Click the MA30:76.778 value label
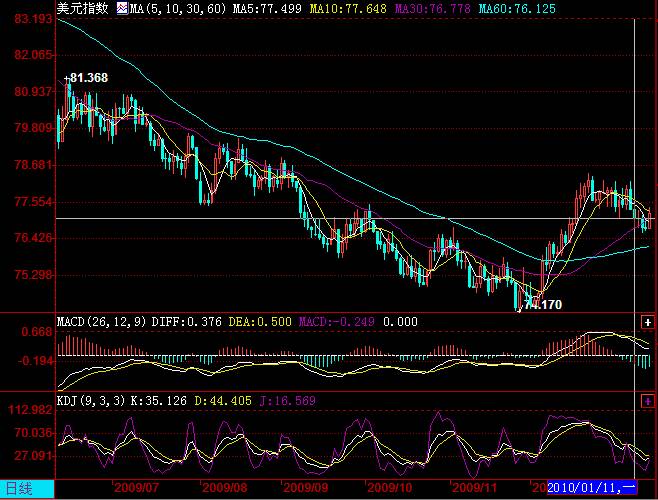The width and height of the screenshot is (658, 500). (x=433, y=8)
